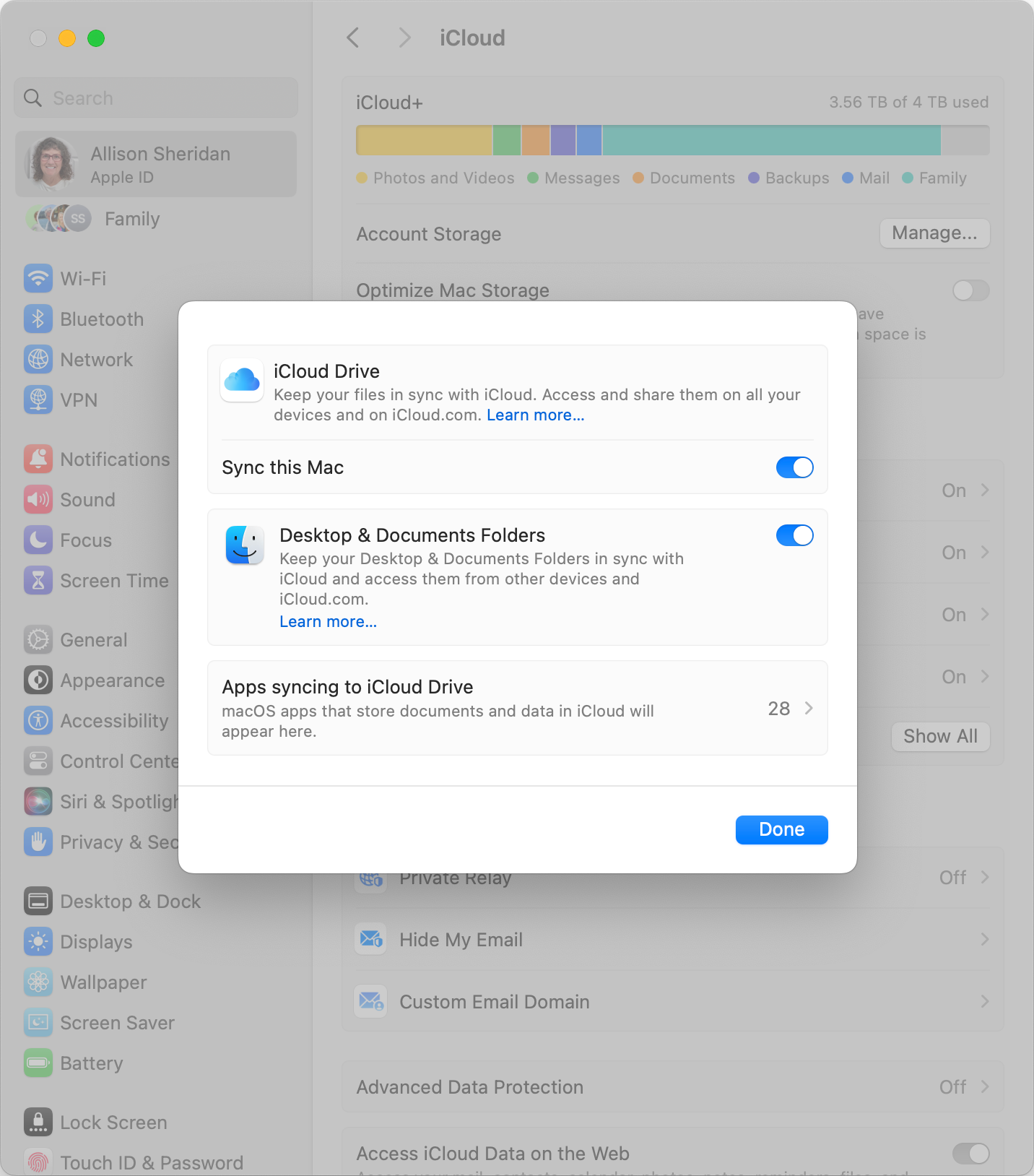Image resolution: width=1034 pixels, height=1176 pixels.
Task: Click the Finder icon beside Desktop & Documents
Action: coord(245,545)
